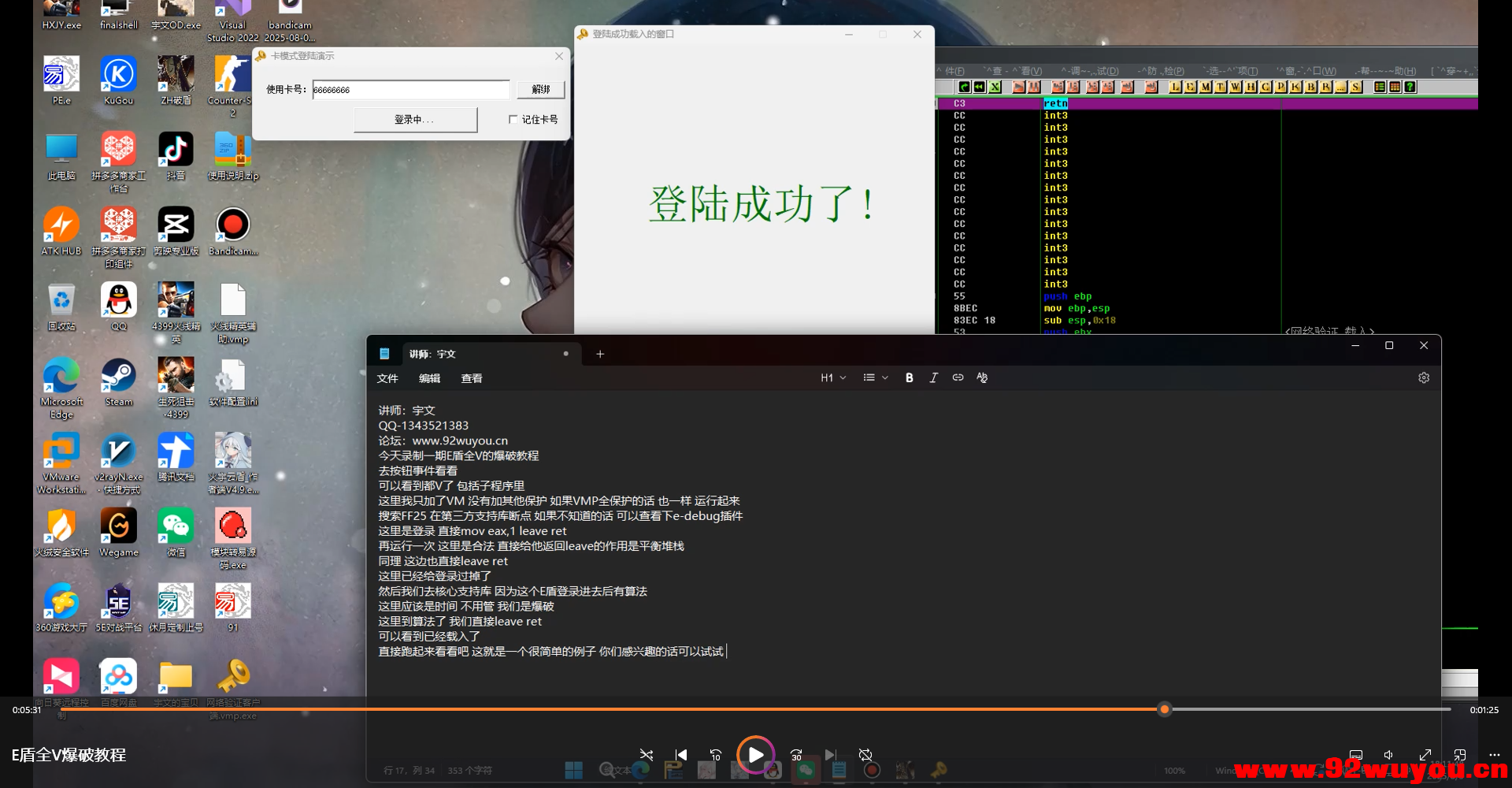Image resolution: width=1512 pixels, height=788 pixels.
Task: Open the 查看 menu in Notepad
Action: click(471, 378)
